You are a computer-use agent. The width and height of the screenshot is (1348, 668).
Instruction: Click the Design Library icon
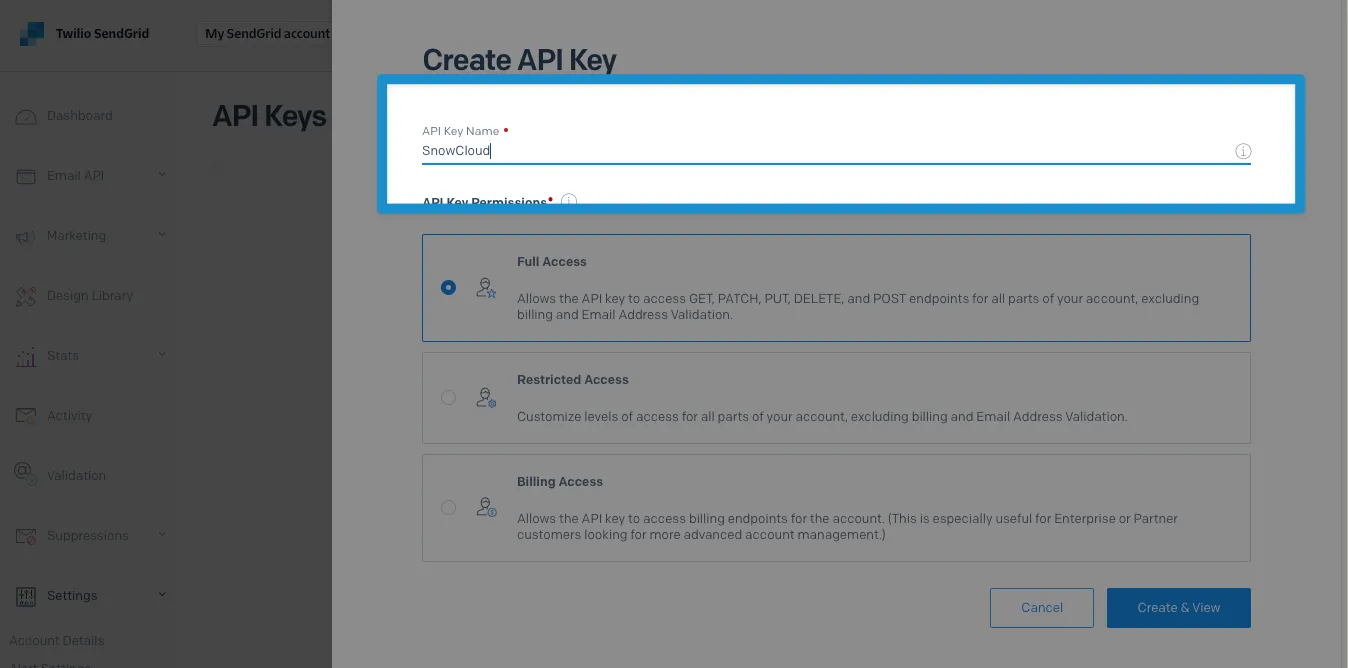[27, 297]
